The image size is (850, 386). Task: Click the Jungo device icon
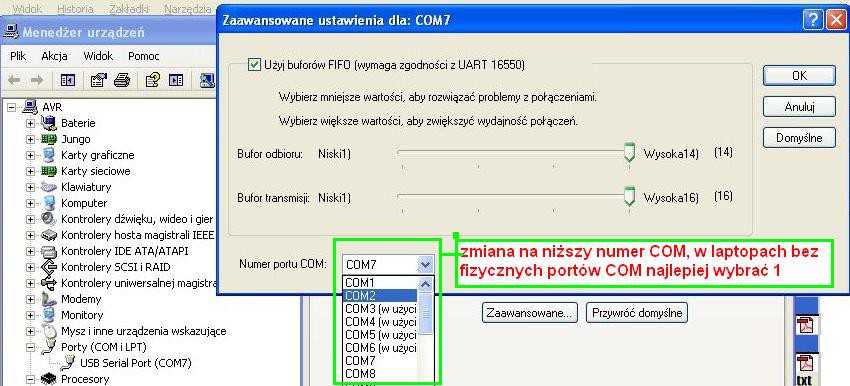click(49, 139)
